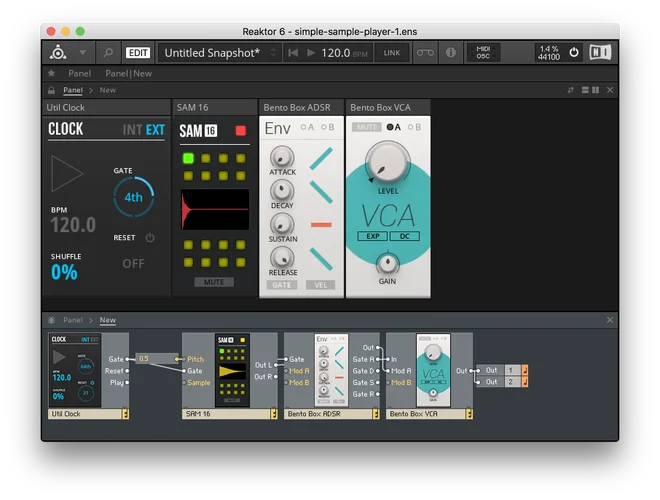Viewport: 660px width, 500px height.
Task: Open the Reaktor main menu logo
Action: [59, 52]
